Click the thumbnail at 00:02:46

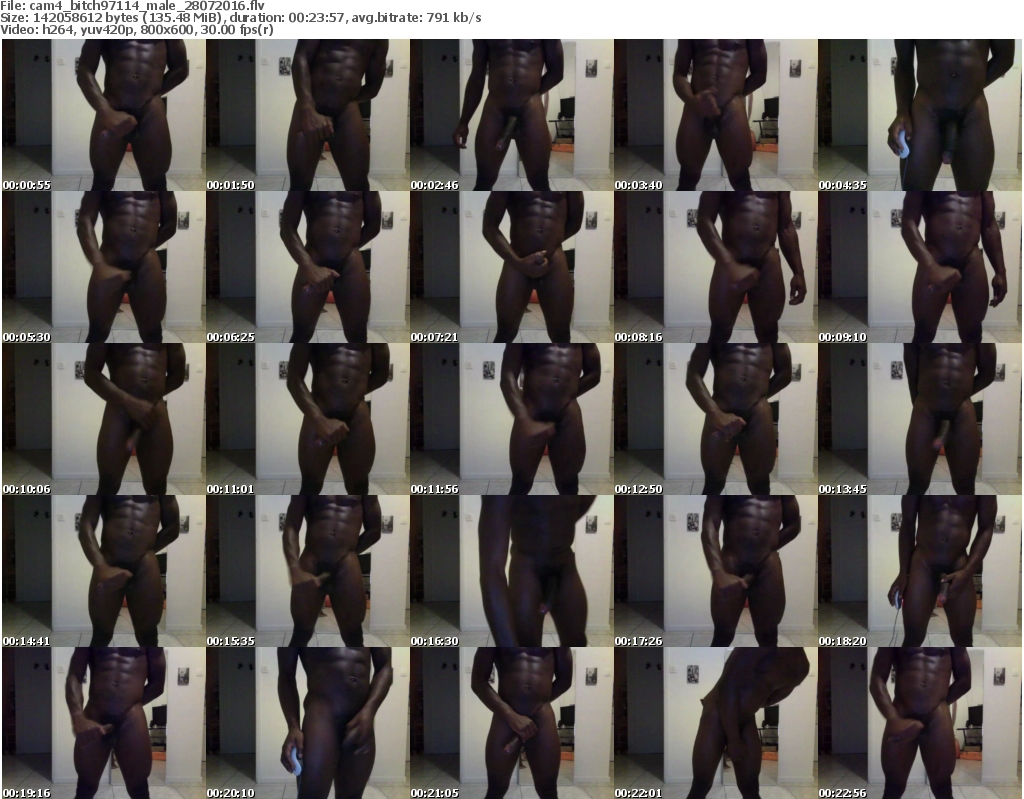coord(511,115)
